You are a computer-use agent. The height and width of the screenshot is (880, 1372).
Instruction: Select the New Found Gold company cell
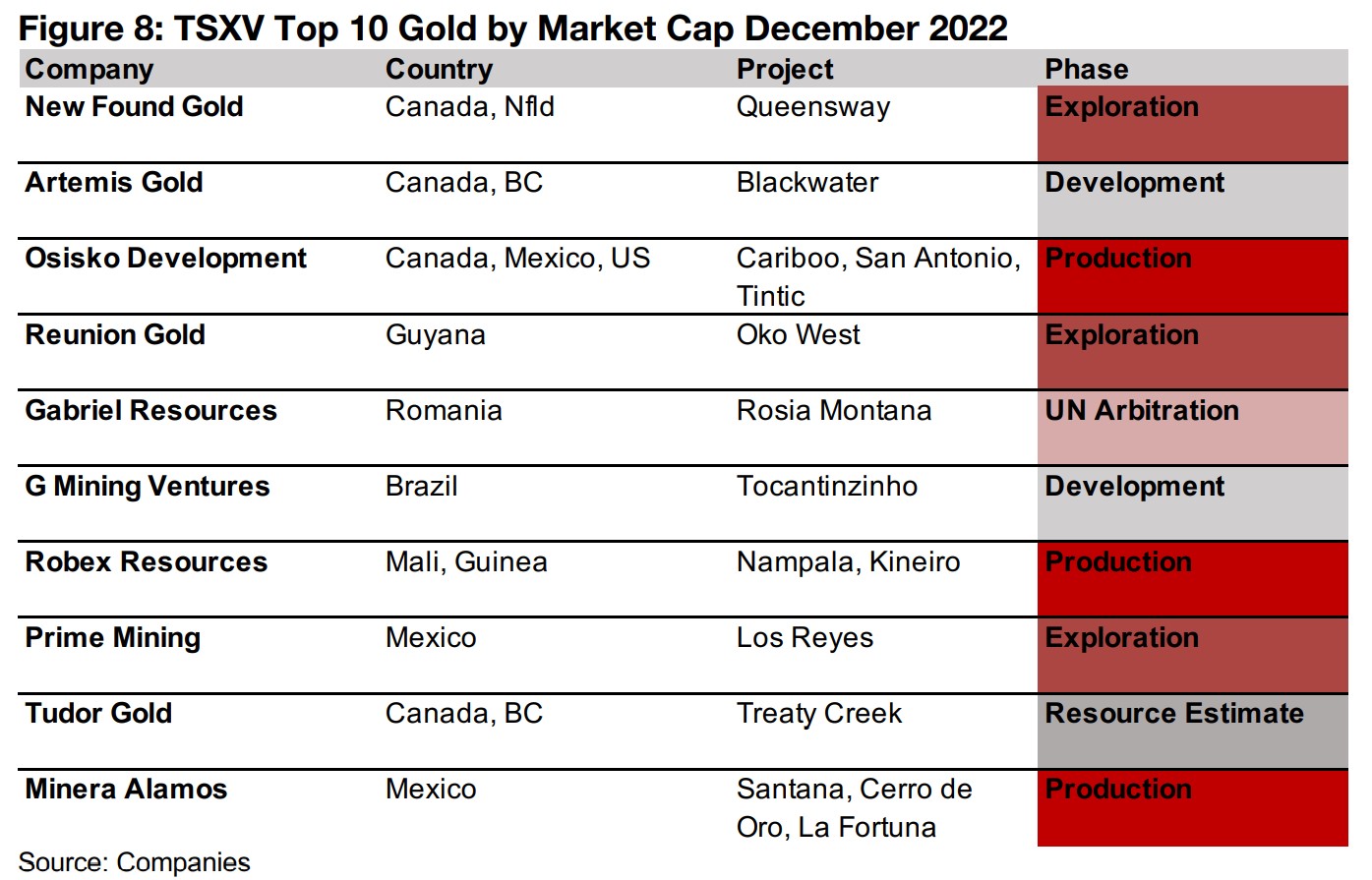point(134,107)
